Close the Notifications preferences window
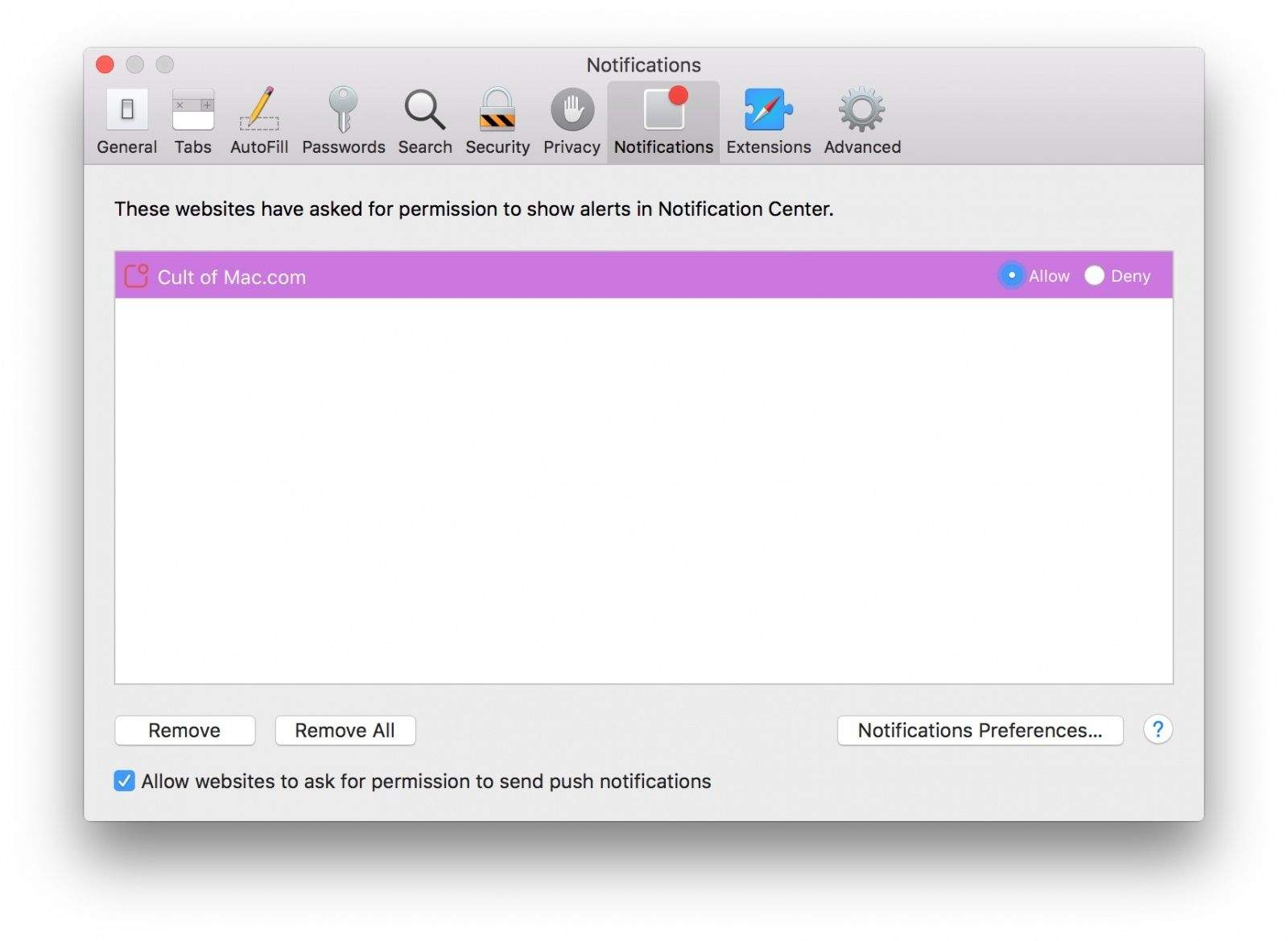This screenshot has height=941, width=1288. [105, 64]
